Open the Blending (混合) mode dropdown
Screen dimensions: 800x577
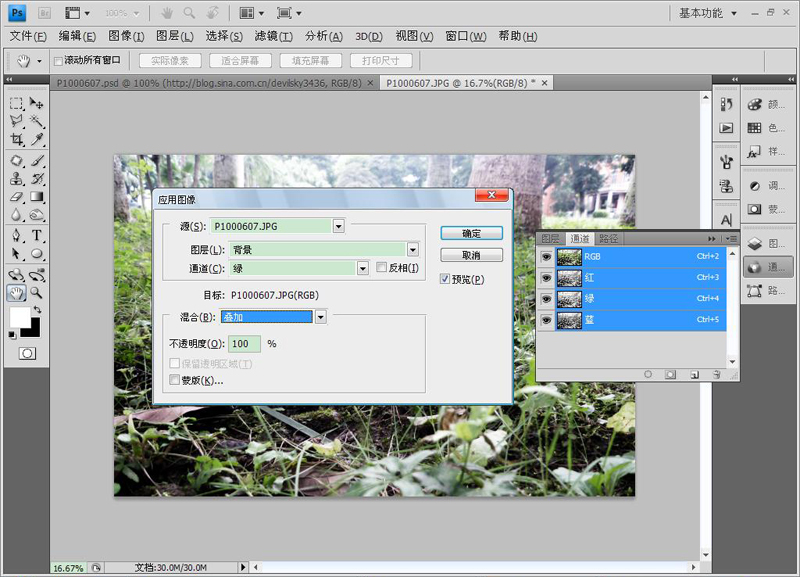coord(320,317)
